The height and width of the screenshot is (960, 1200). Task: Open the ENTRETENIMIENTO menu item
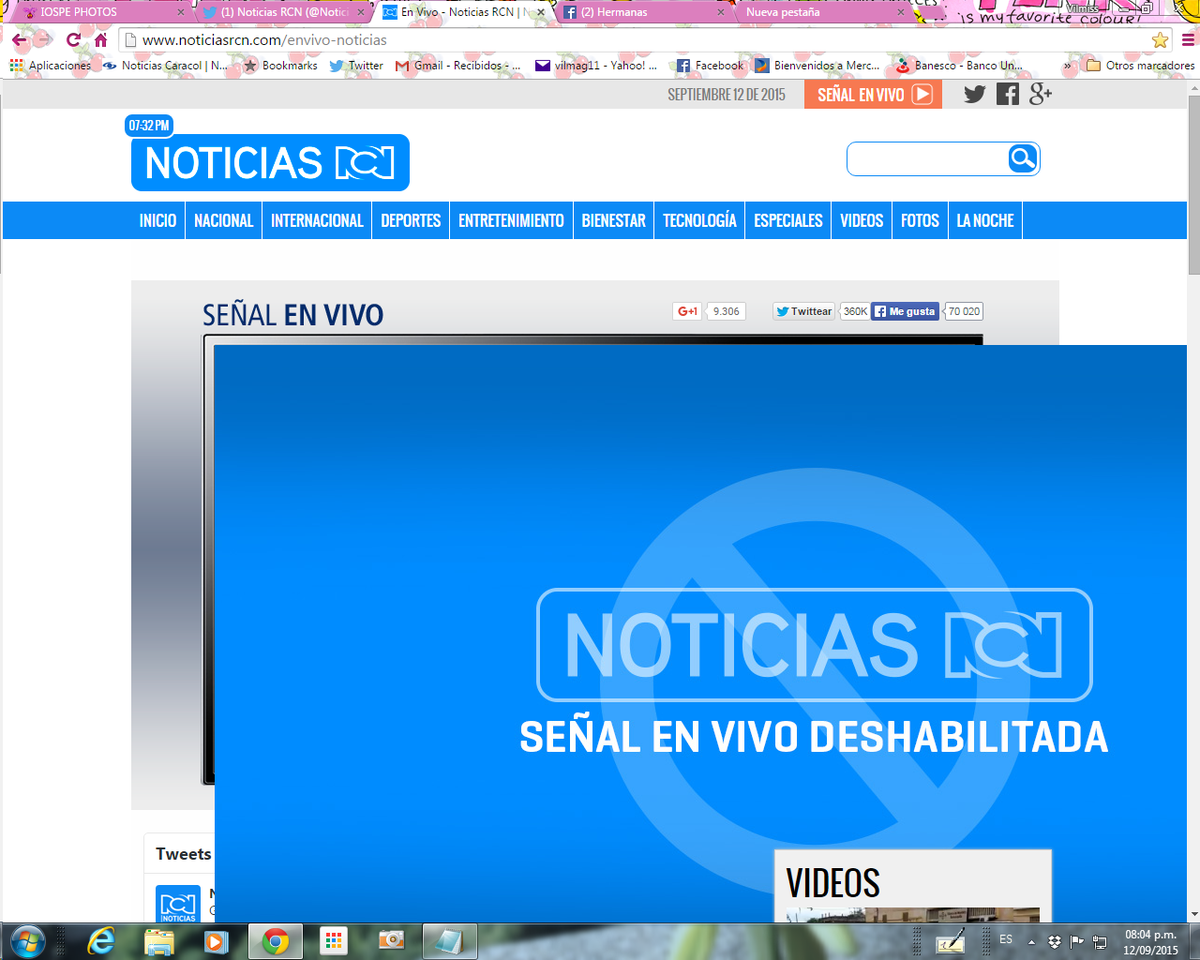511,220
